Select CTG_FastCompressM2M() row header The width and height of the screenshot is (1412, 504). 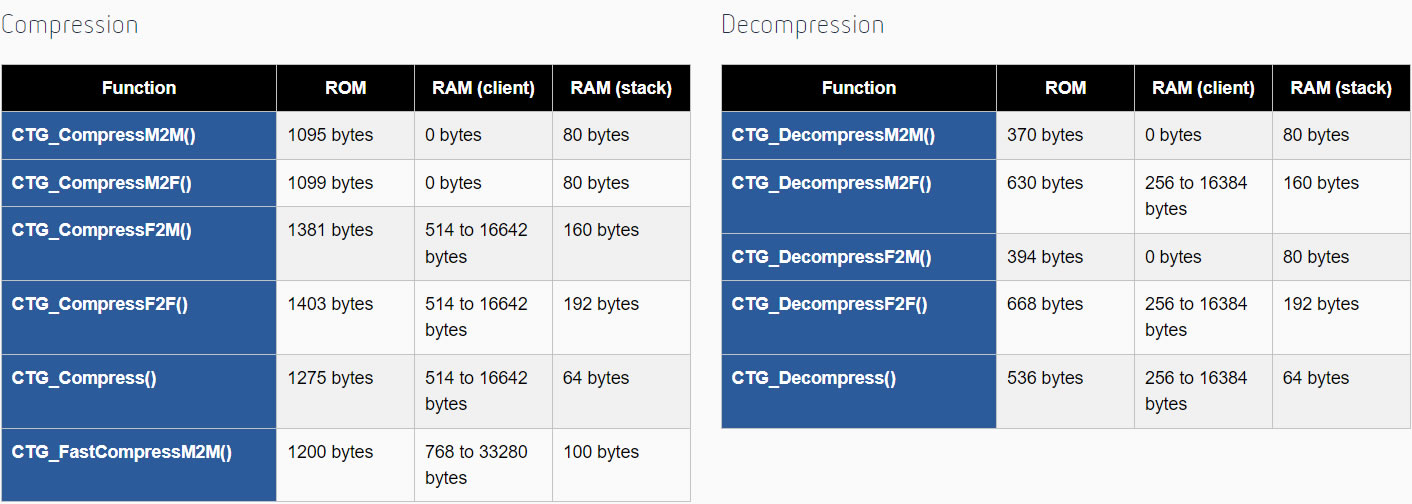tap(139, 465)
